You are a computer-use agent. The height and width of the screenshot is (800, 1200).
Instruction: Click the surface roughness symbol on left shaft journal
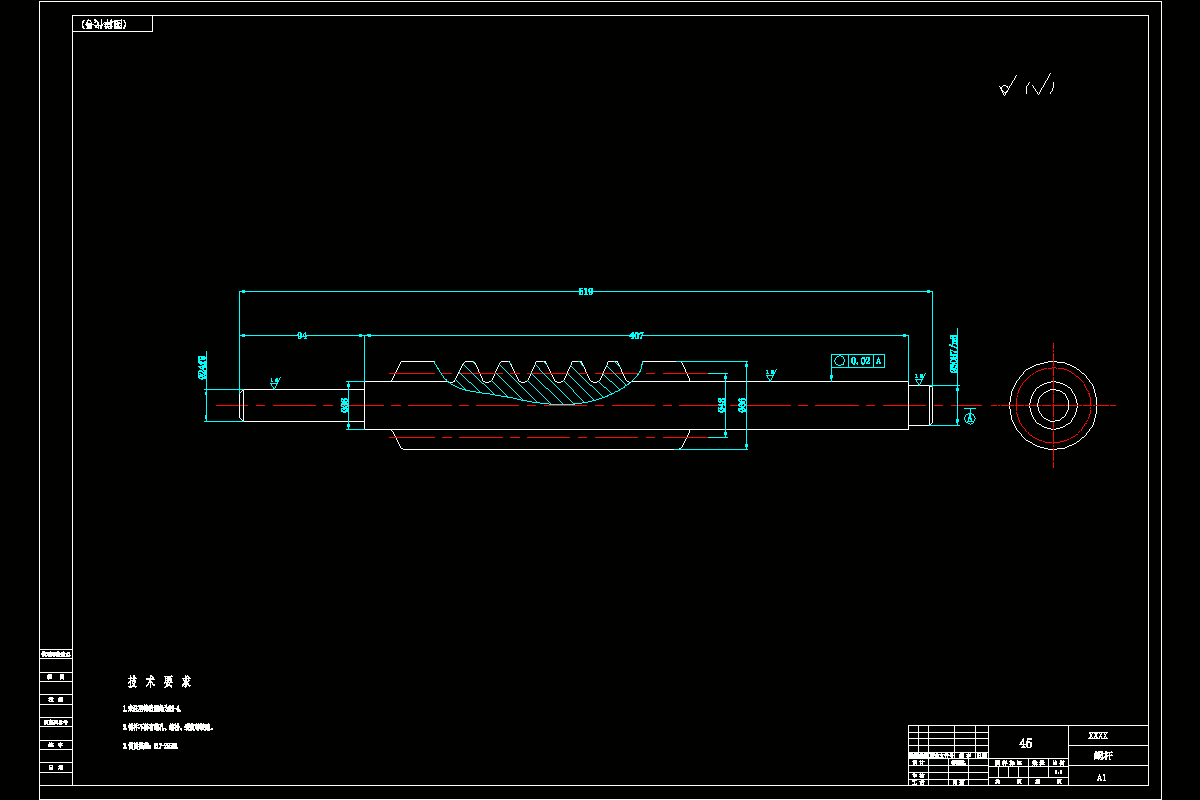point(274,382)
